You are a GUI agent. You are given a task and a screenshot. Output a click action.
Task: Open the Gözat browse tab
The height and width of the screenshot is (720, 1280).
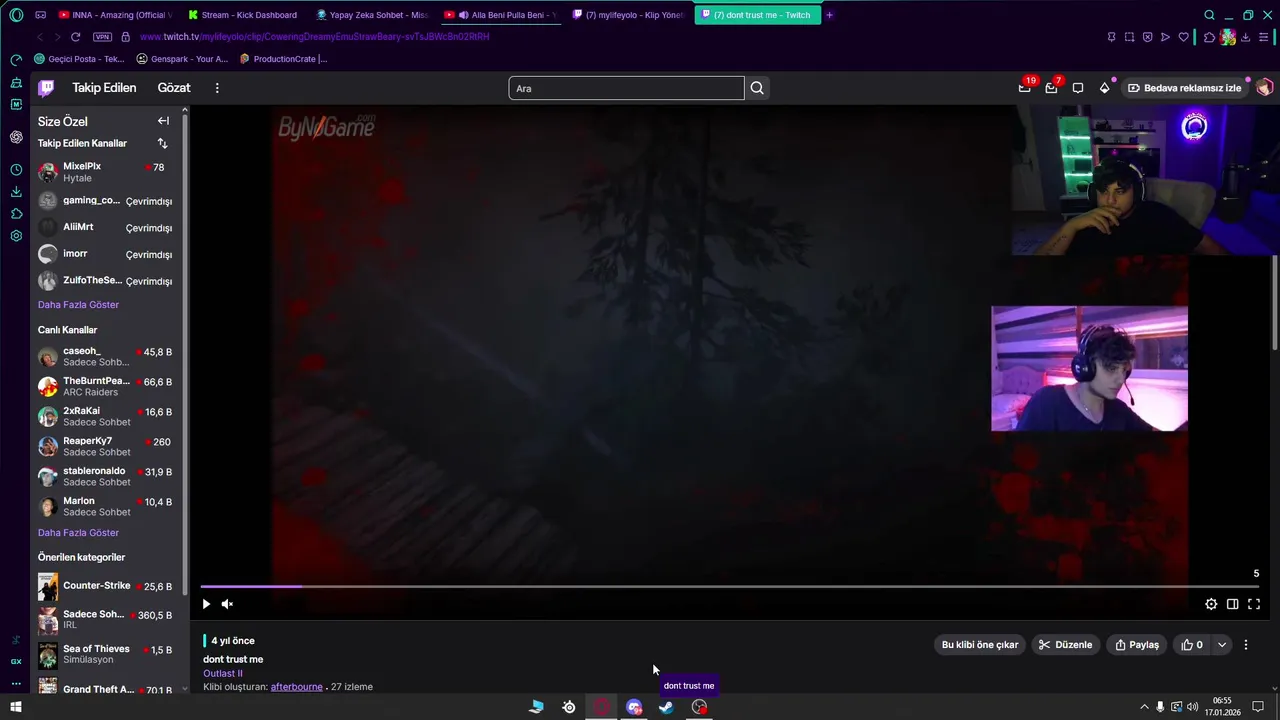pyautogui.click(x=174, y=88)
